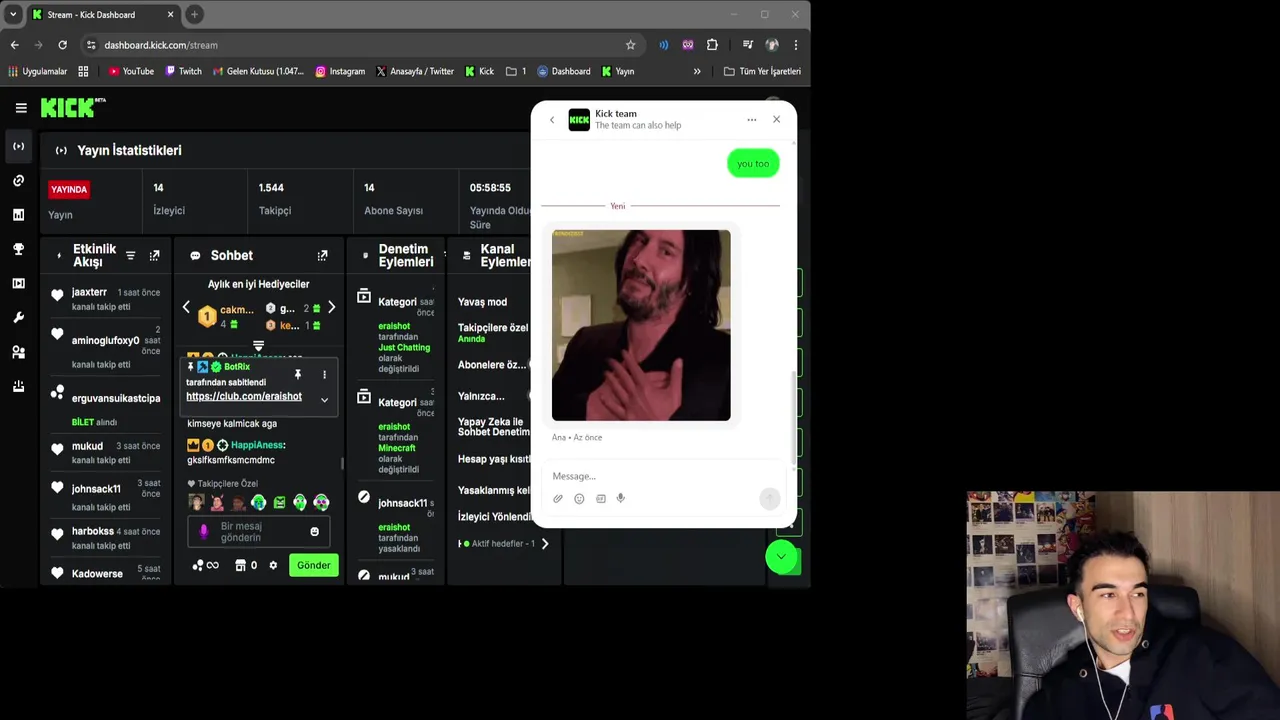Viewport: 1280px width, 720px height.
Task: Expand Aktif hedefler arrow
Action: tap(545, 544)
